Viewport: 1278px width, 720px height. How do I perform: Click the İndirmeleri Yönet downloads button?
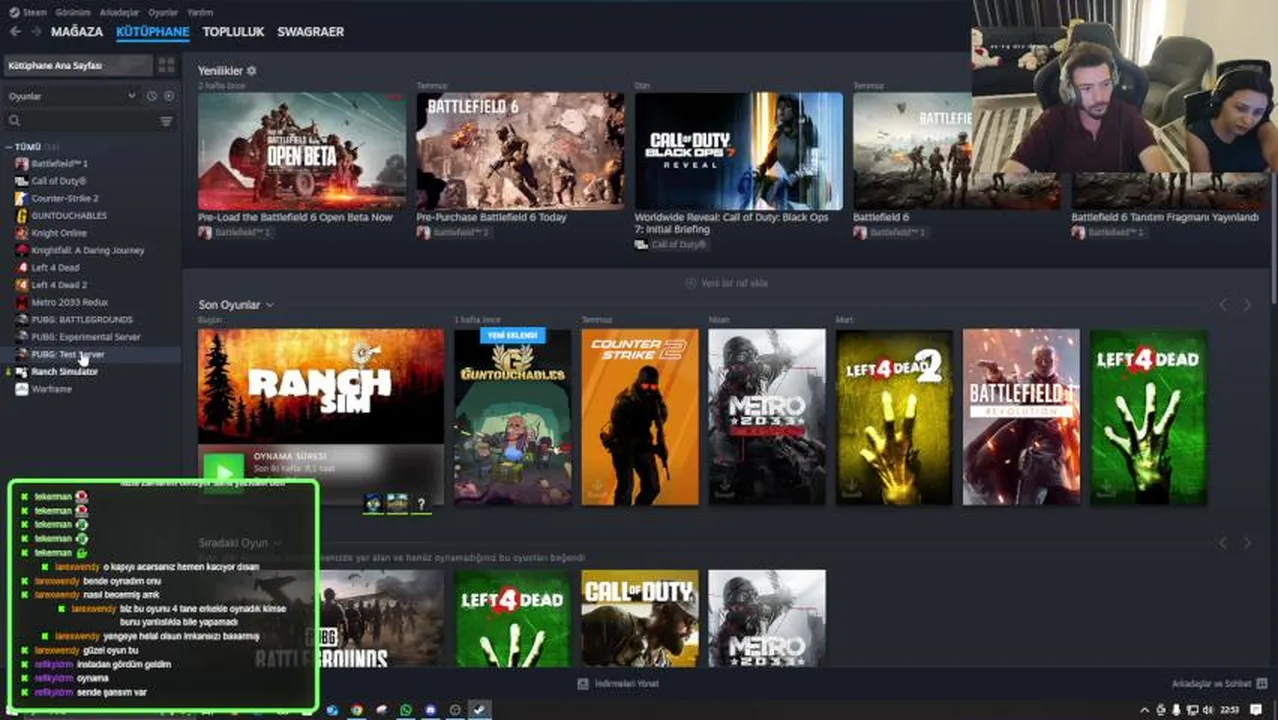point(619,684)
